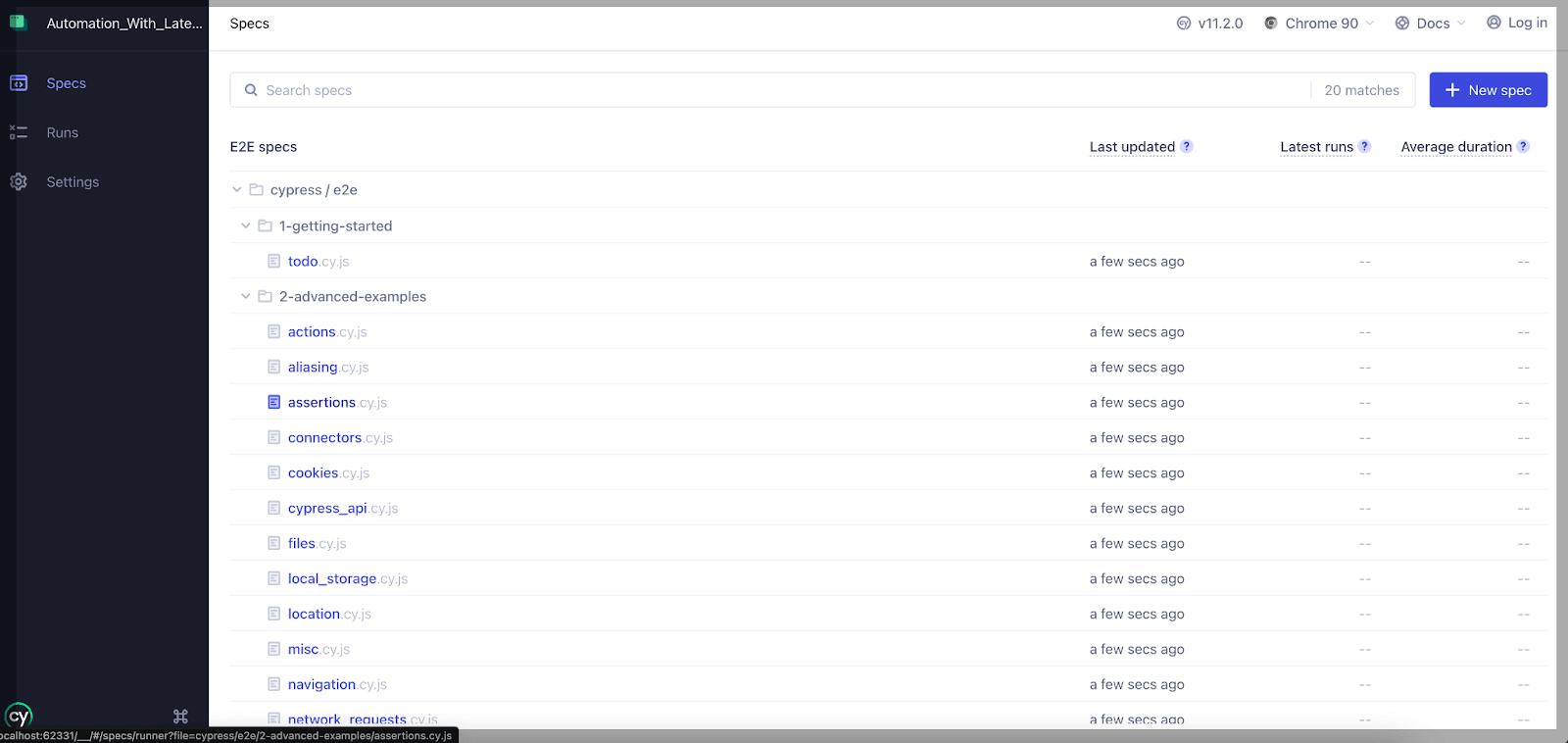Open the location.cy.js spec

click(x=329, y=615)
